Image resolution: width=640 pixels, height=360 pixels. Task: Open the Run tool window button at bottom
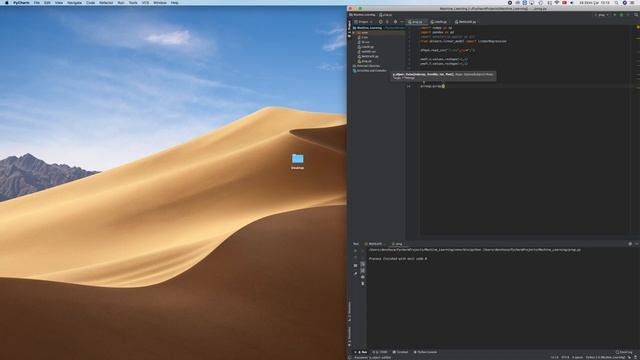pos(362,352)
